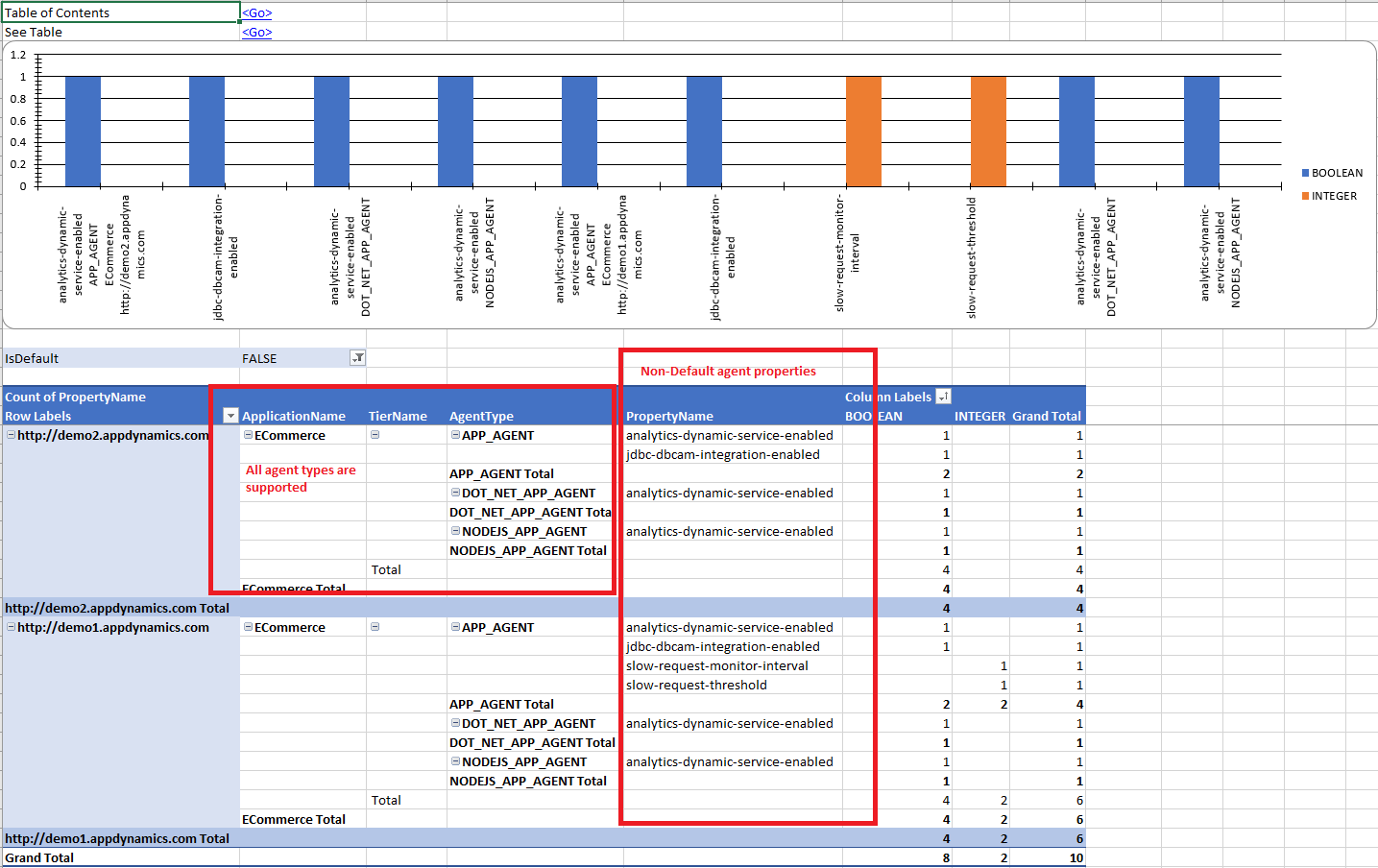The image size is (1378, 868).
Task: Collapse NODEJS_APP_AGENT group in demo2 section
Action: tap(455, 531)
